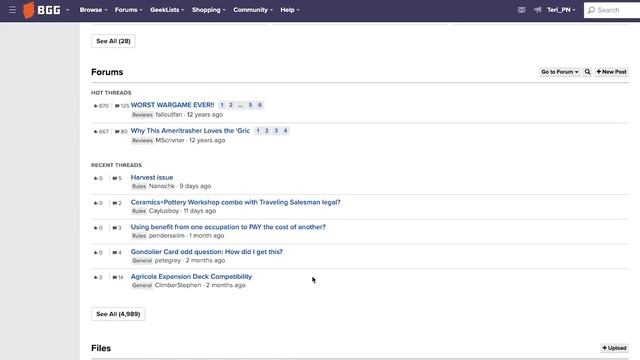Open Using benefit from one occupation thread

(228, 227)
